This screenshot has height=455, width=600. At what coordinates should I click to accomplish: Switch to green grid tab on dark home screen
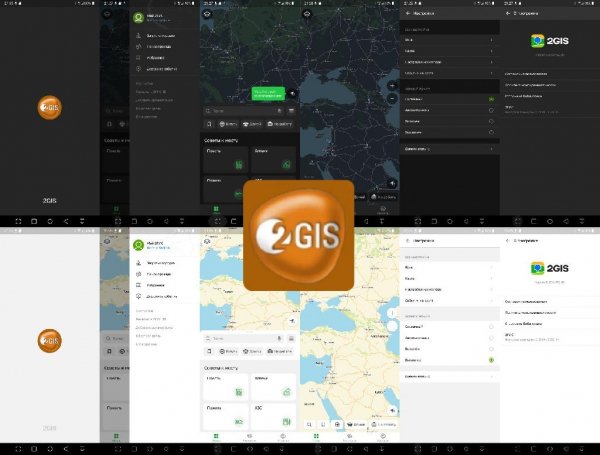click(x=216, y=209)
